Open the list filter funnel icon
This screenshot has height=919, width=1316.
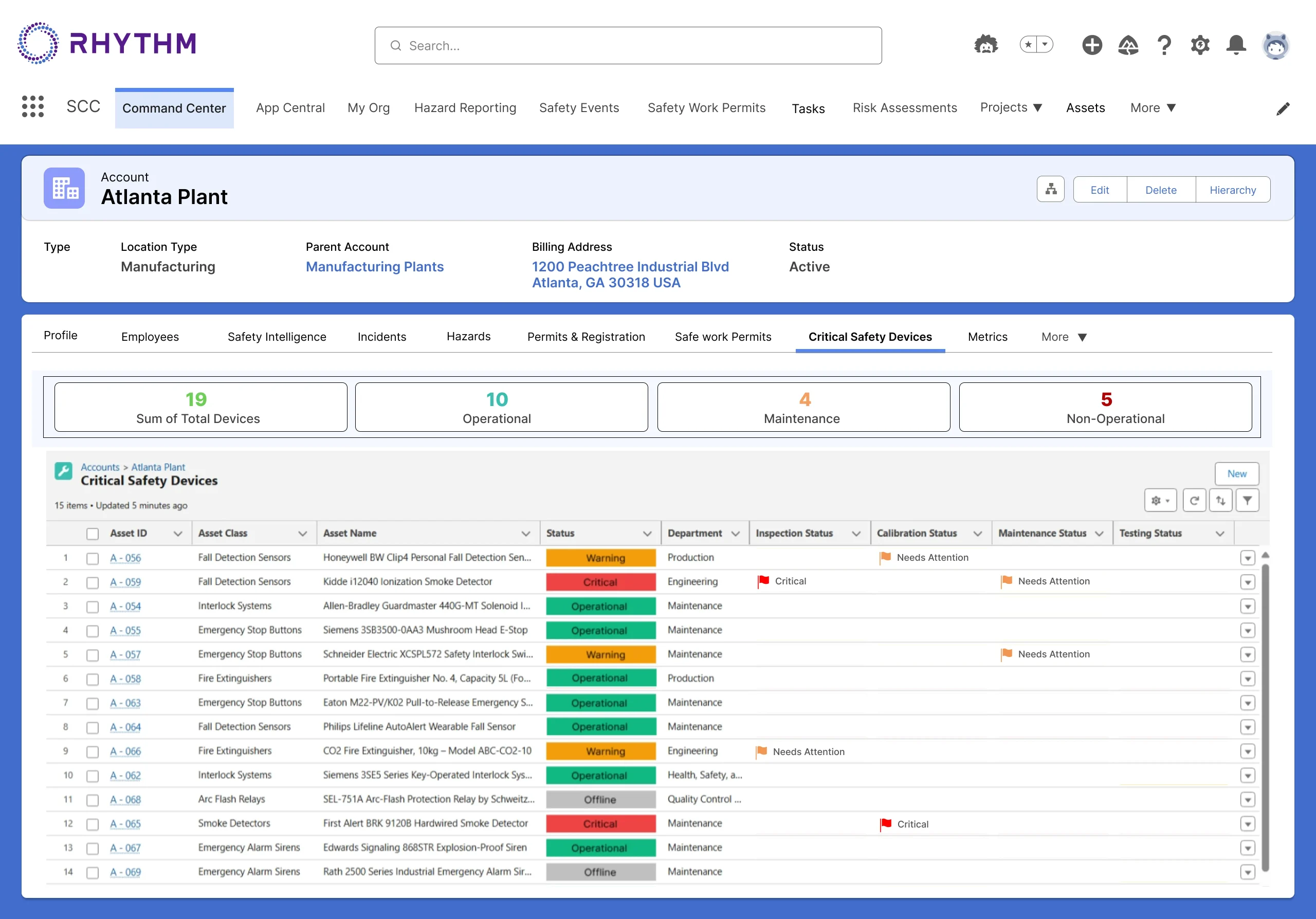[x=1247, y=500]
